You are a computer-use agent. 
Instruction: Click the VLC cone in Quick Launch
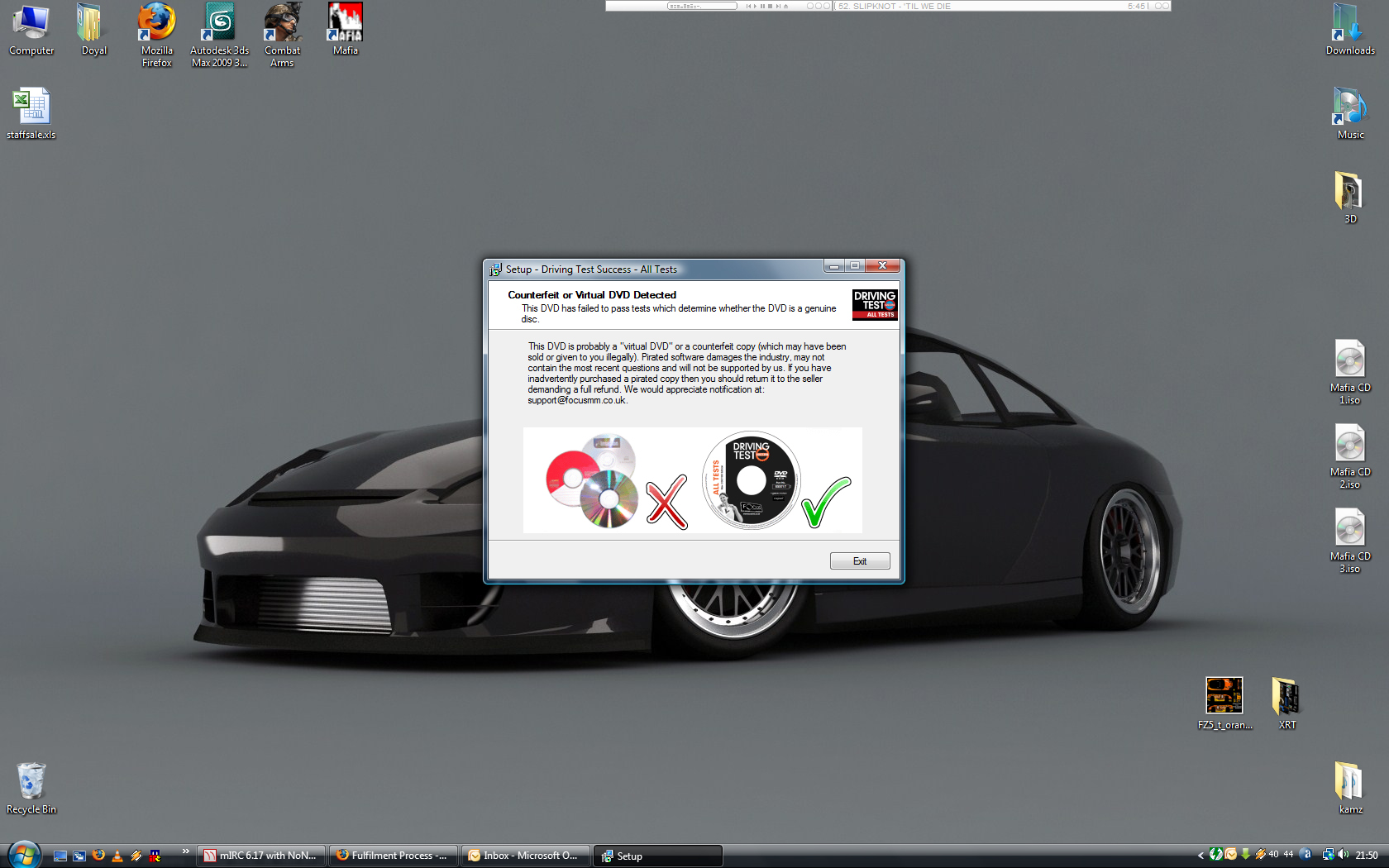(117, 856)
